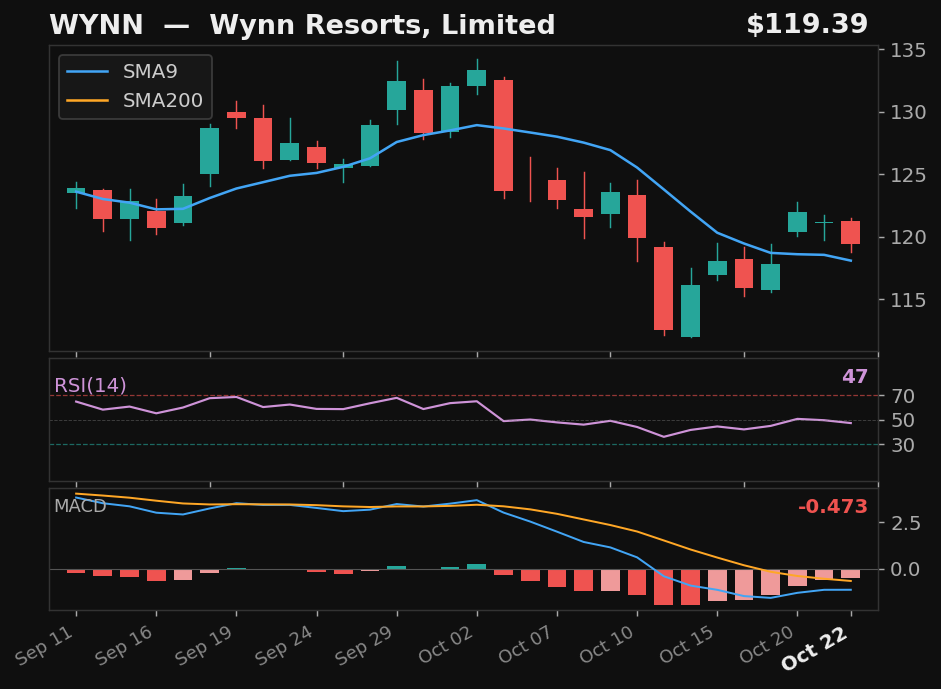The height and width of the screenshot is (689, 941).
Task: Click the RSI 50 level label
Action: point(902,421)
